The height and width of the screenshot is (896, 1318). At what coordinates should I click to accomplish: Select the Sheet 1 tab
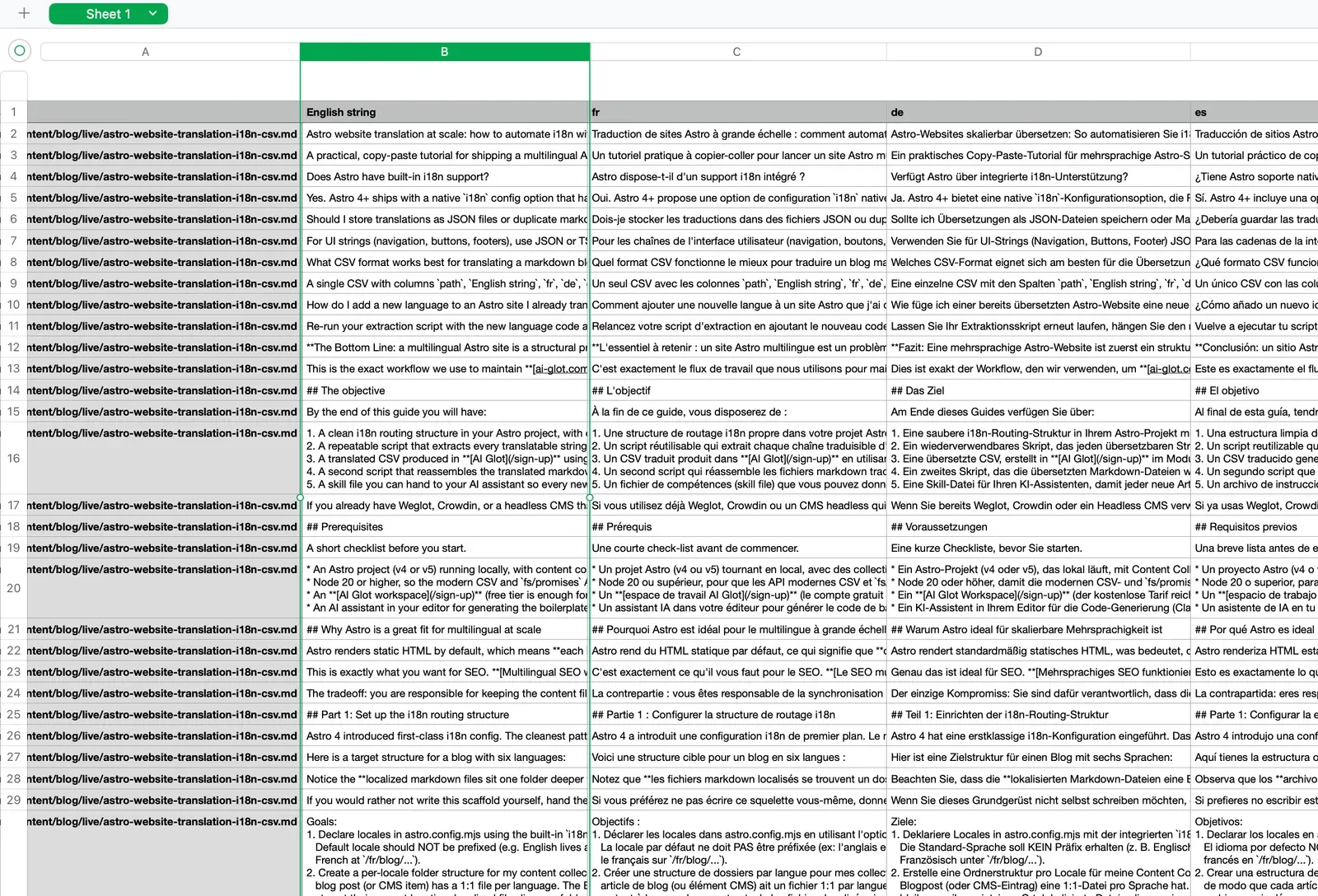pos(108,13)
